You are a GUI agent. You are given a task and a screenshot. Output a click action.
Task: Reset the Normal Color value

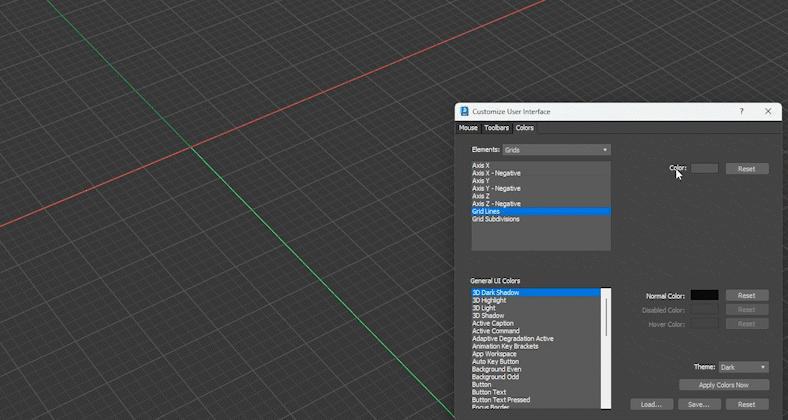point(746,295)
